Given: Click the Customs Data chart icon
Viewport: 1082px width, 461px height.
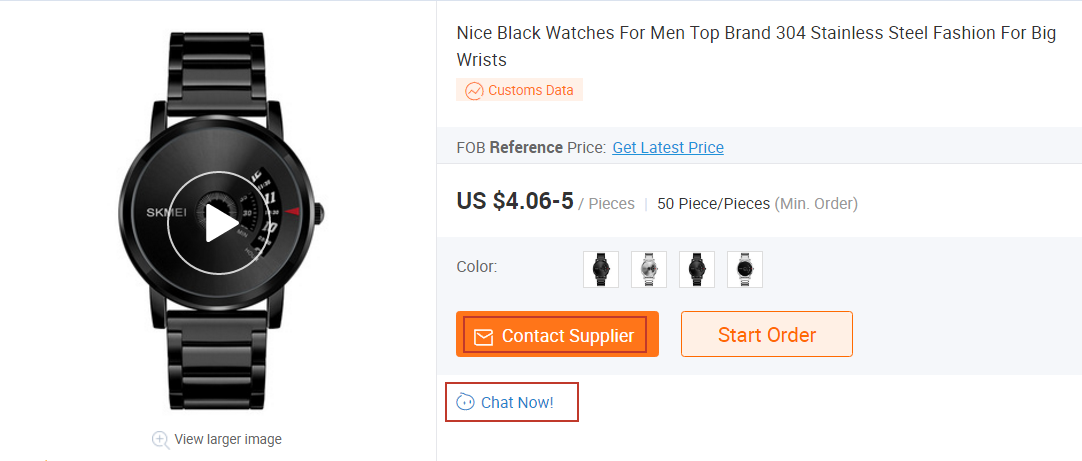Looking at the screenshot, I should click(473, 91).
